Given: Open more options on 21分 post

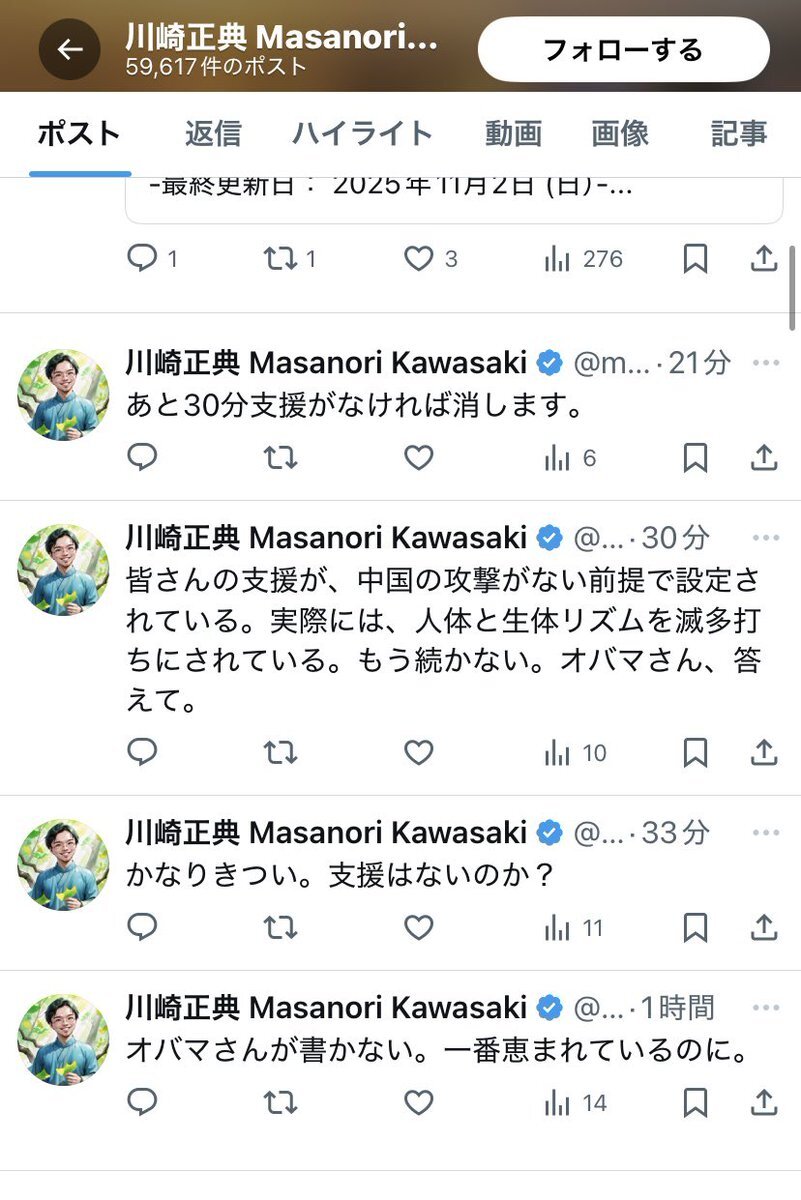Looking at the screenshot, I should [x=766, y=363].
